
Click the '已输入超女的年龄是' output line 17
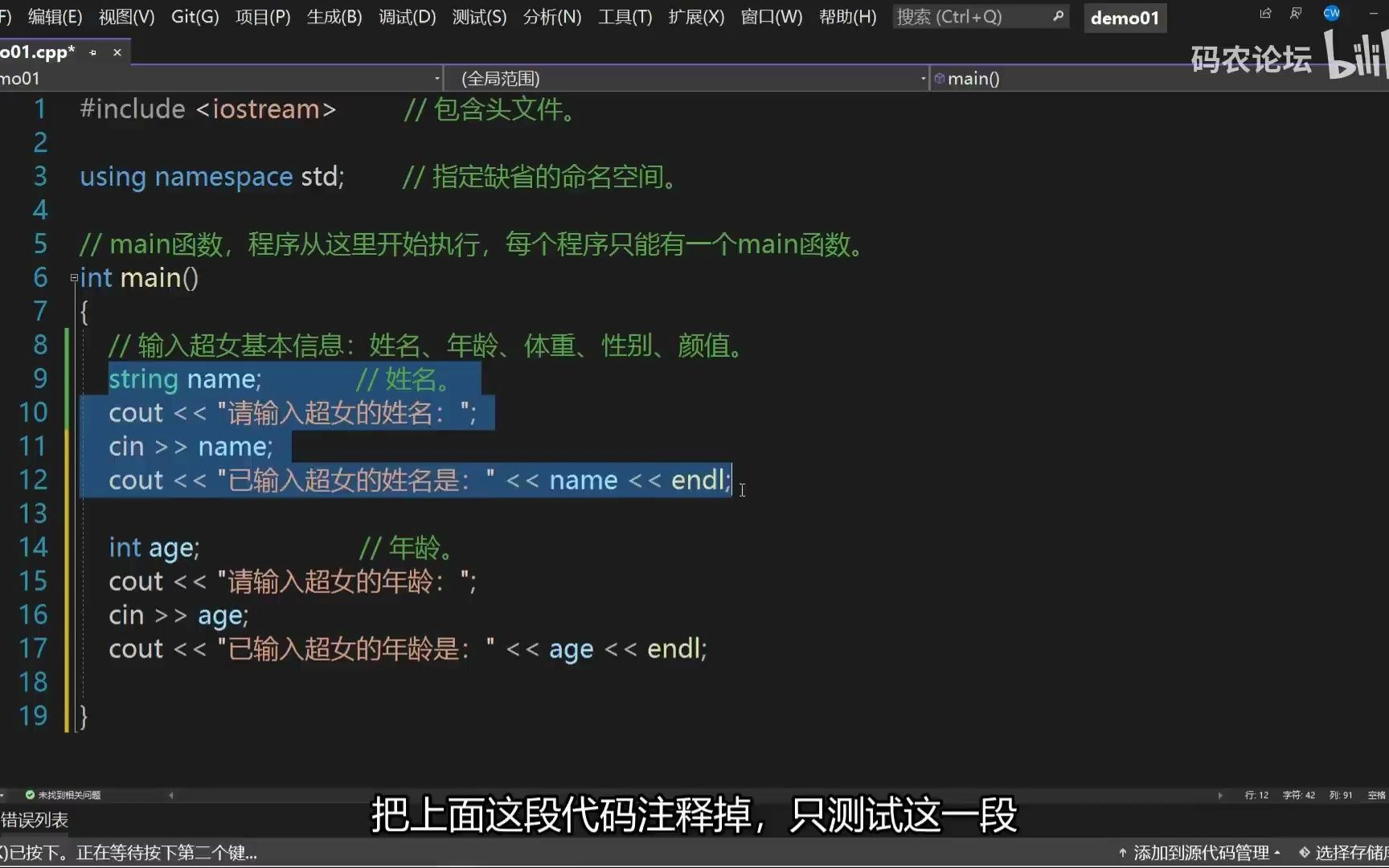pyautogui.click(x=408, y=649)
